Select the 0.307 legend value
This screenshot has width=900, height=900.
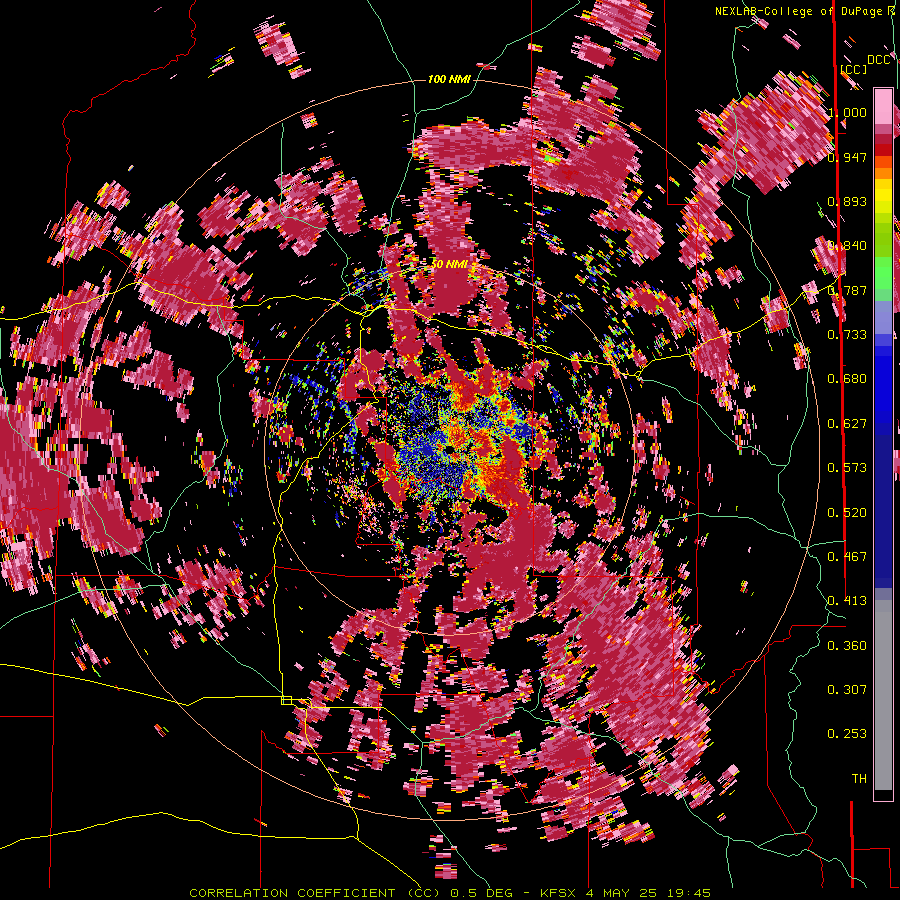pyautogui.click(x=847, y=690)
